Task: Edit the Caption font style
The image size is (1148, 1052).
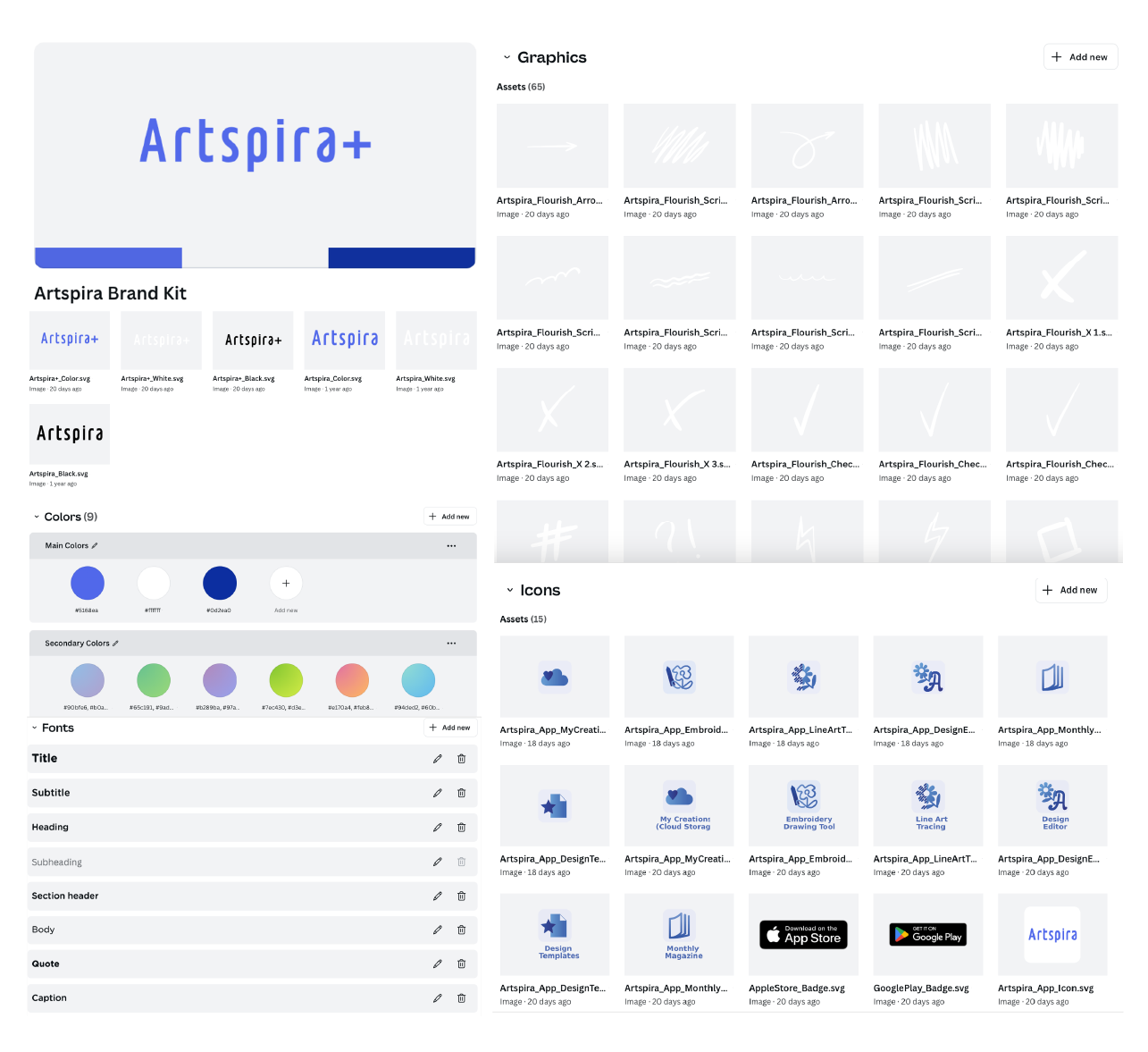Action: pos(437,998)
